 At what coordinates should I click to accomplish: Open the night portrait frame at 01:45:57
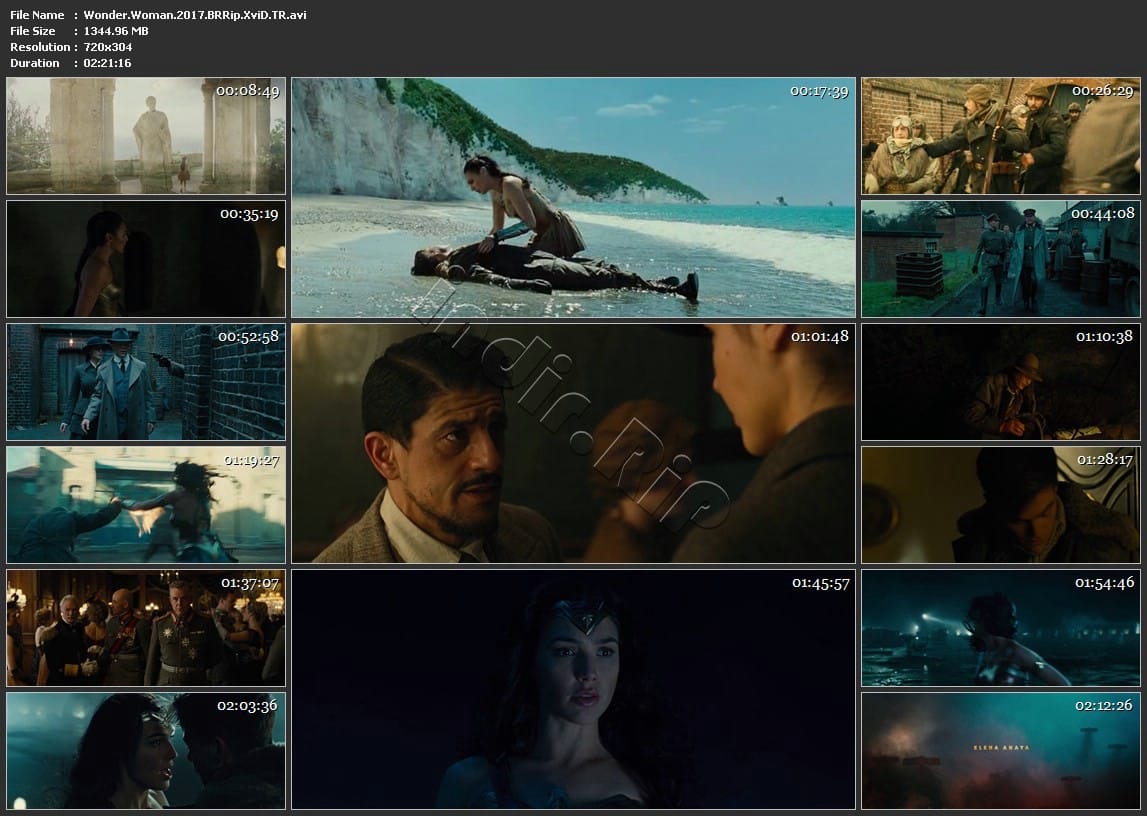574,690
